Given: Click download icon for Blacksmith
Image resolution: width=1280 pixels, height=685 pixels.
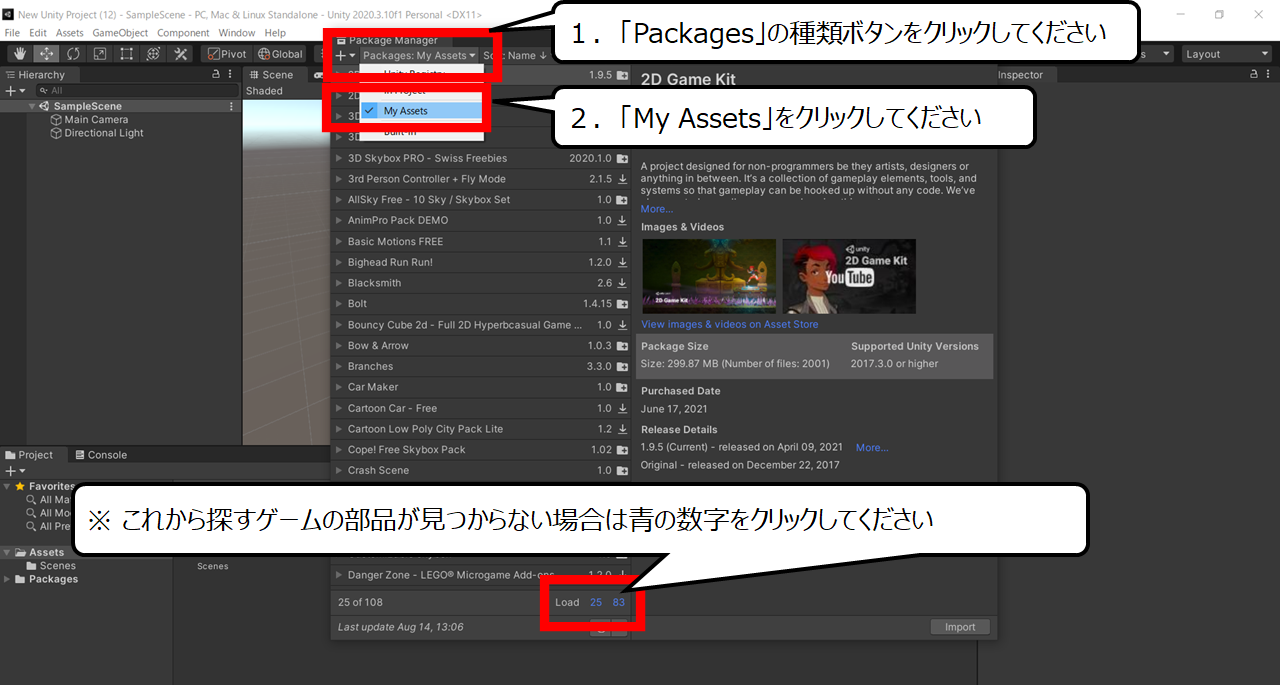Looking at the screenshot, I should click(x=622, y=284).
